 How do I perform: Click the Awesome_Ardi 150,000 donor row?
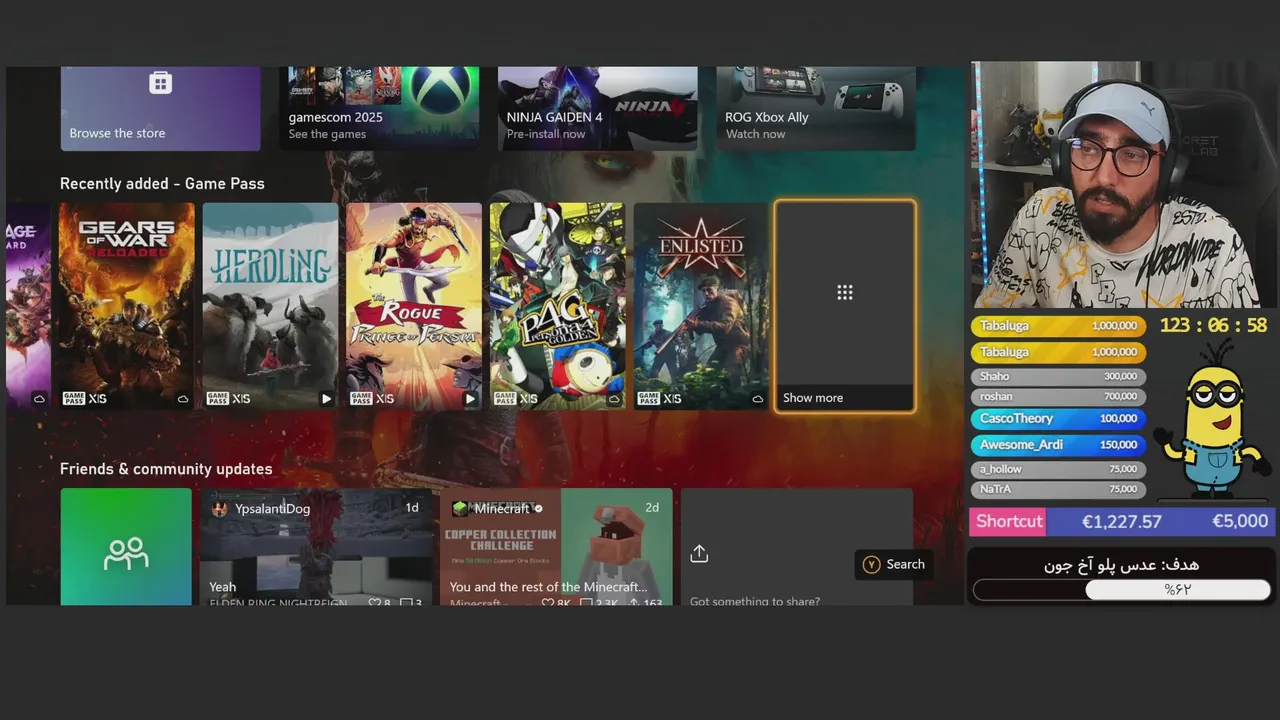[x=1058, y=445]
